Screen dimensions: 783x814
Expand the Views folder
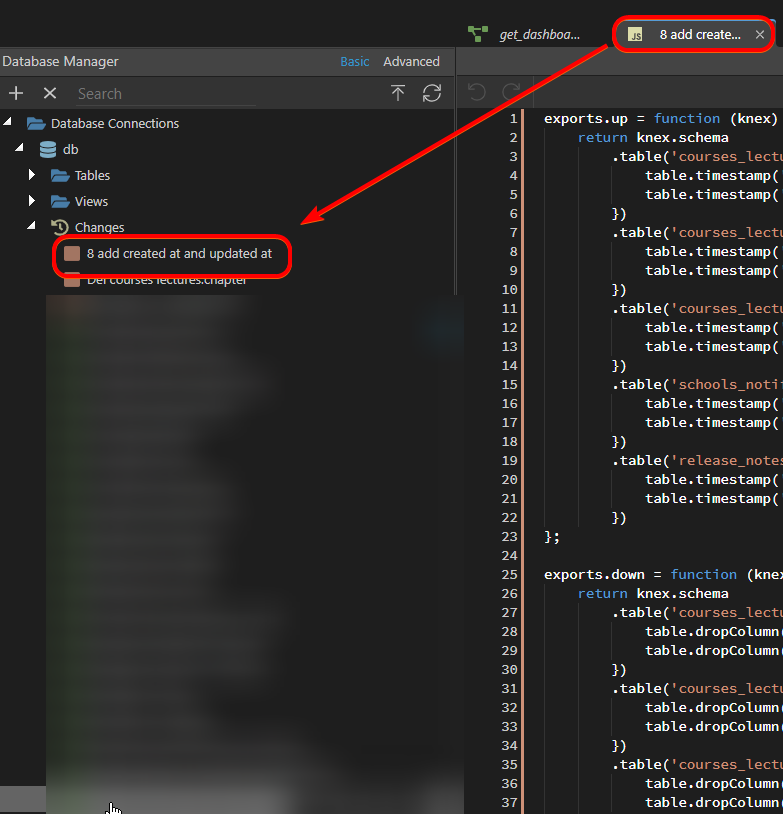tap(32, 201)
